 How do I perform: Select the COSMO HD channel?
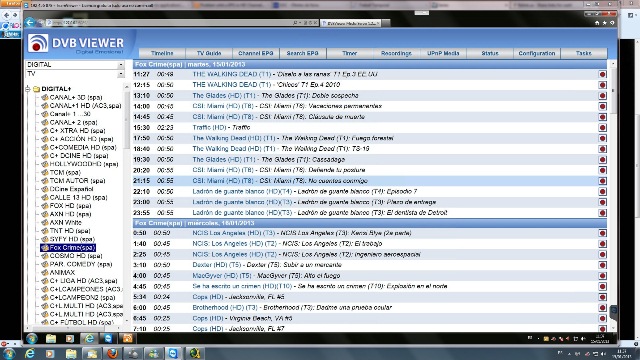click(x=76, y=256)
